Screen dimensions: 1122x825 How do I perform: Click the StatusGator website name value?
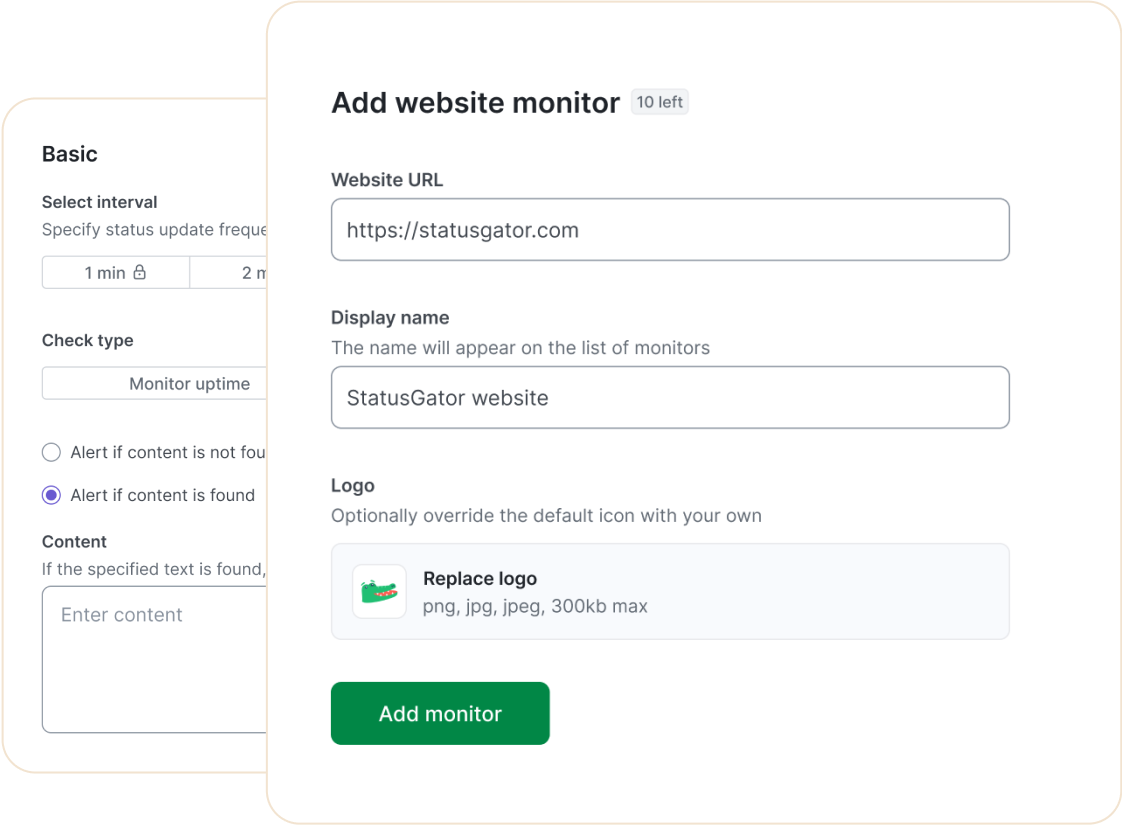[446, 397]
